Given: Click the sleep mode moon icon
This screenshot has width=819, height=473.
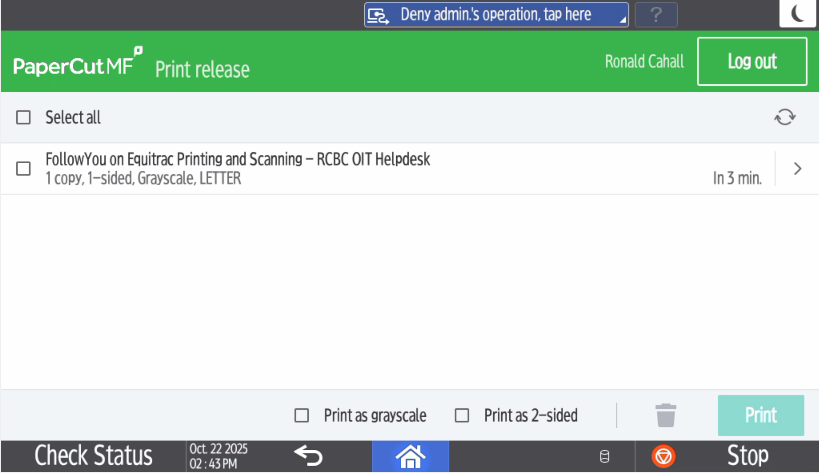Looking at the screenshot, I should [x=798, y=14].
